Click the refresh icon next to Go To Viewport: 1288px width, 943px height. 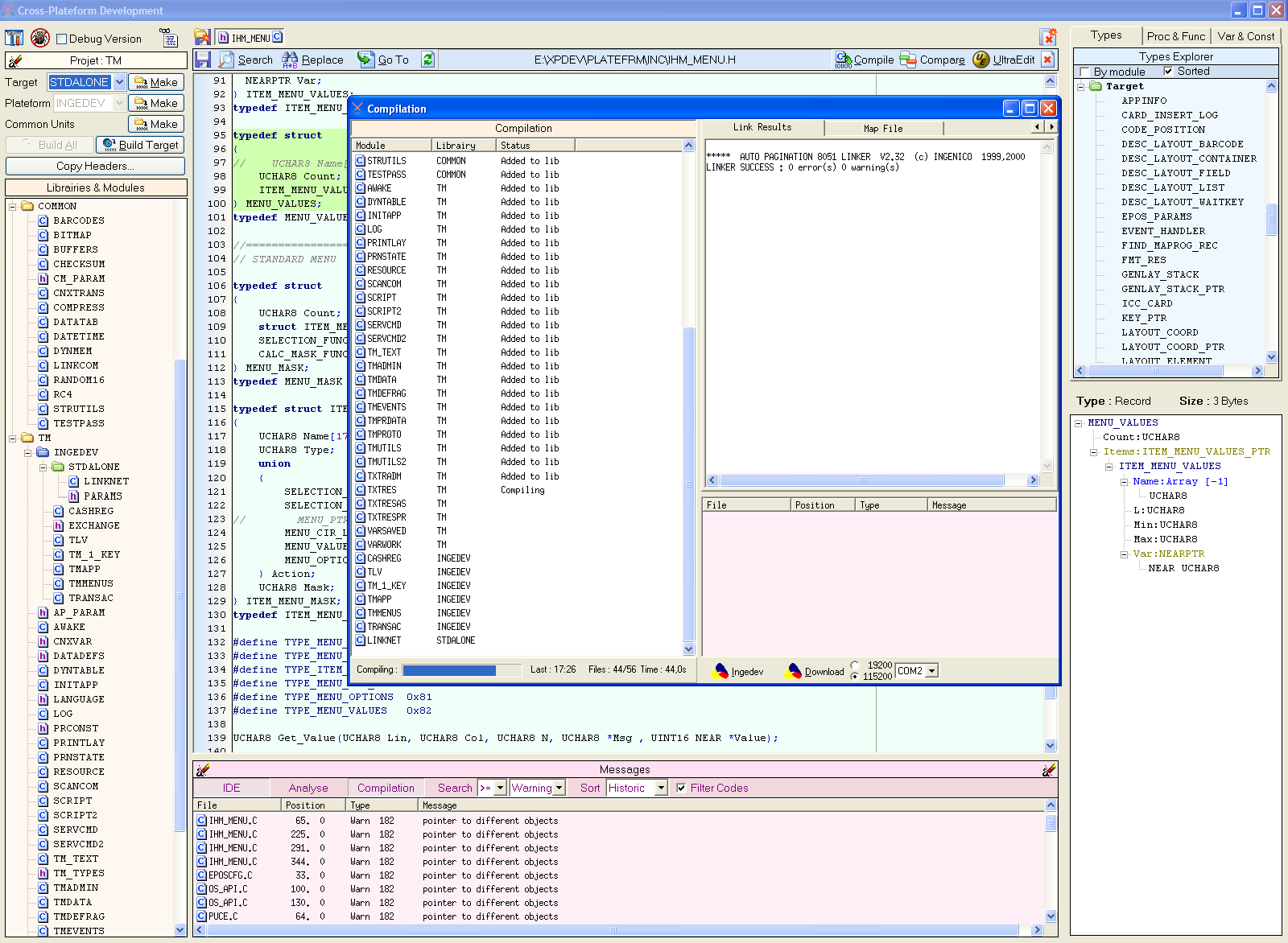click(x=427, y=60)
